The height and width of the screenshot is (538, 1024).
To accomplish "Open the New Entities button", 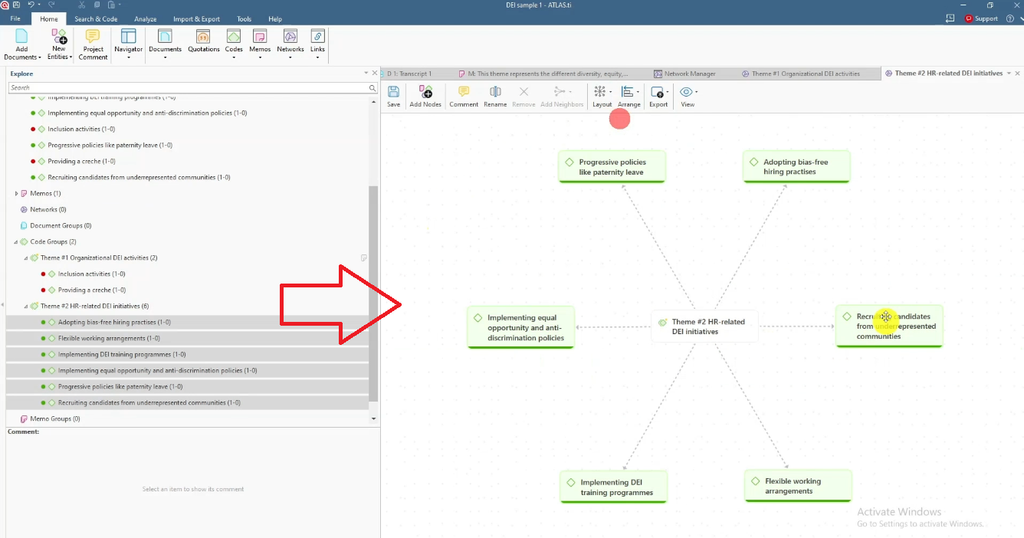I will tap(59, 44).
